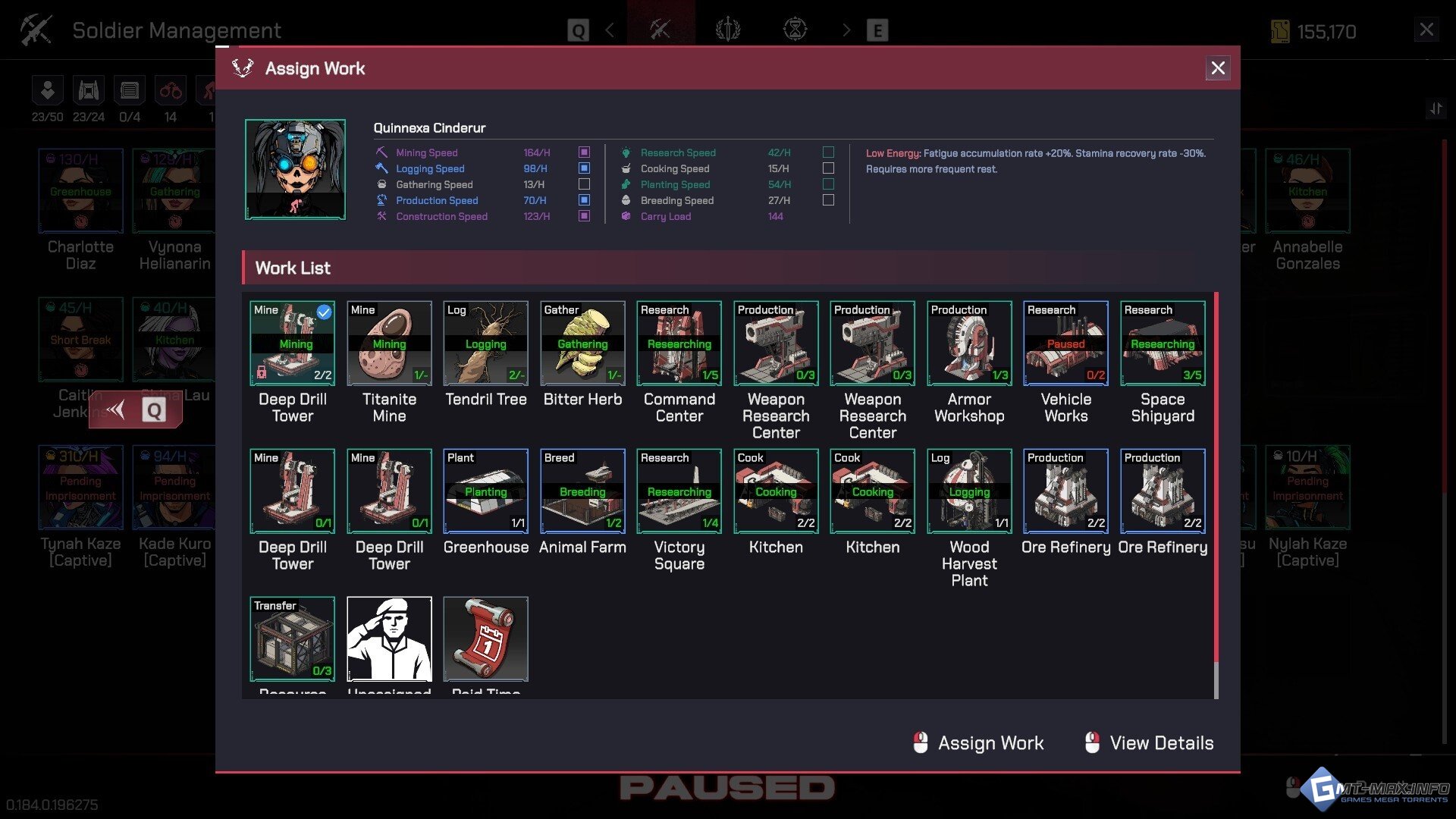The height and width of the screenshot is (819, 1456).
Task: Click the name "Quinnexa Cinderur"
Action: (429, 128)
